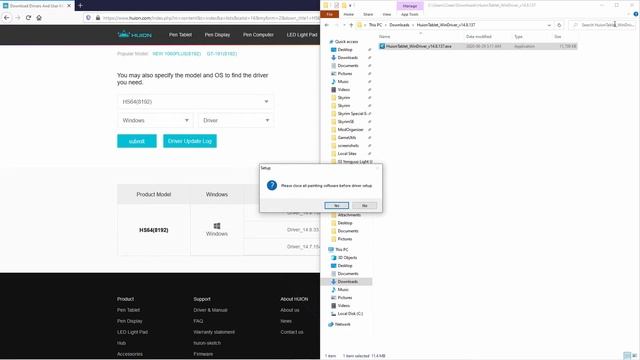Viewport: 640px width, 360px height.
Task: Click This PC in the address breadcrumb
Action: click(376, 25)
